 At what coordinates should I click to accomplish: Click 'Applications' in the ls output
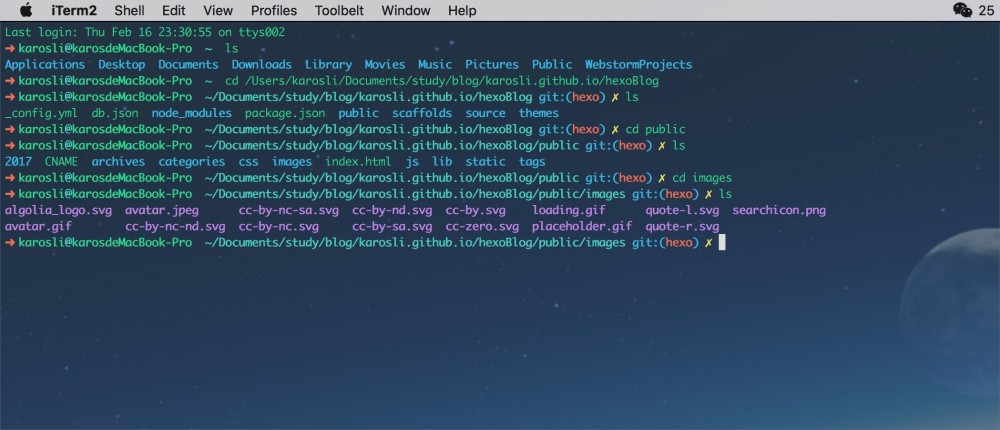pos(45,64)
